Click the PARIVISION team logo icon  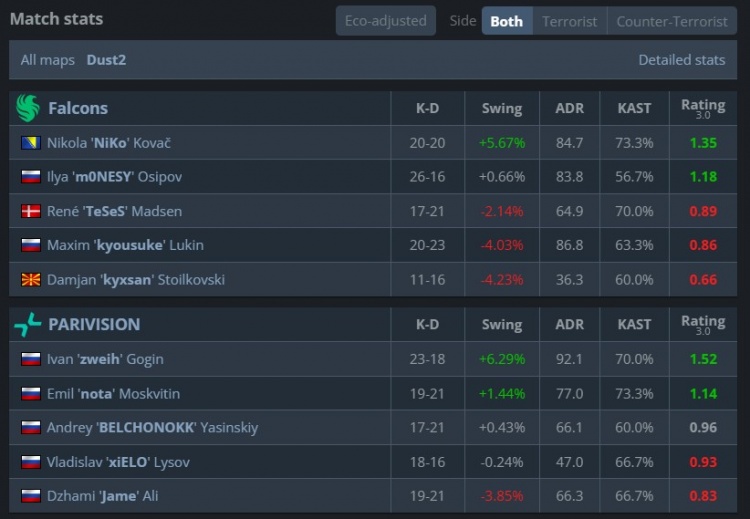click(x=27, y=324)
